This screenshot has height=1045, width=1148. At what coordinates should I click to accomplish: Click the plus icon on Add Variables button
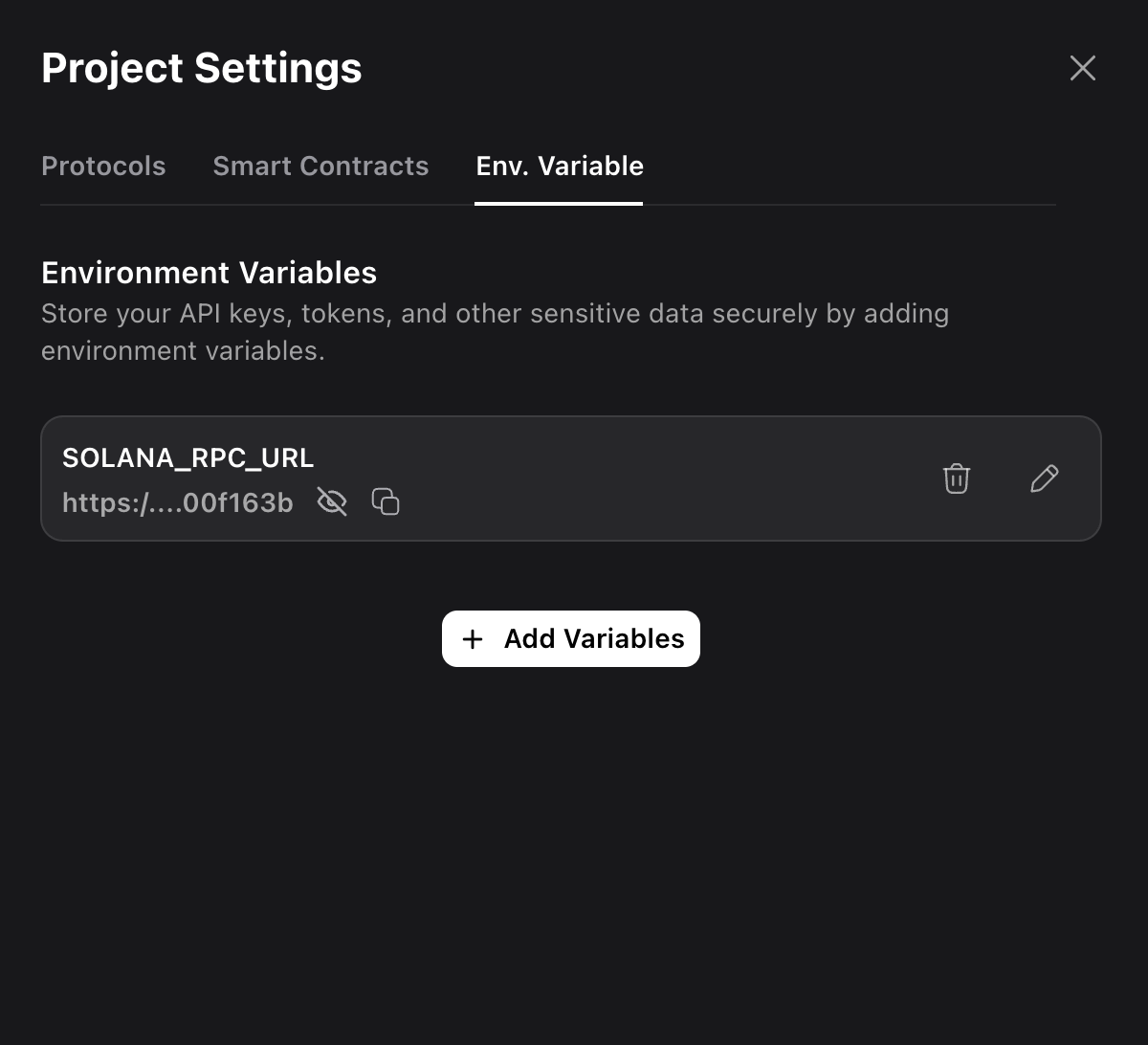pyautogui.click(x=474, y=638)
